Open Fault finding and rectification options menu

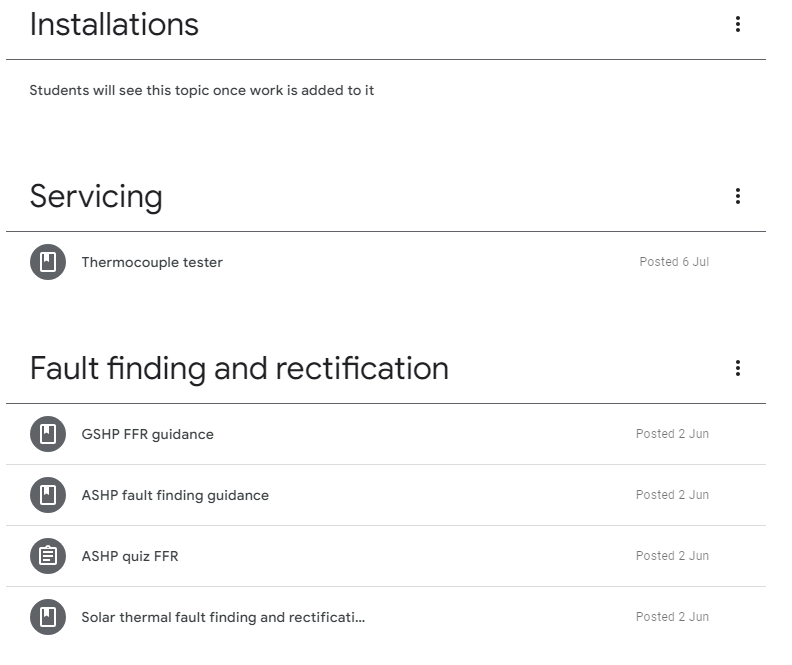pyautogui.click(x=737, y=368)
